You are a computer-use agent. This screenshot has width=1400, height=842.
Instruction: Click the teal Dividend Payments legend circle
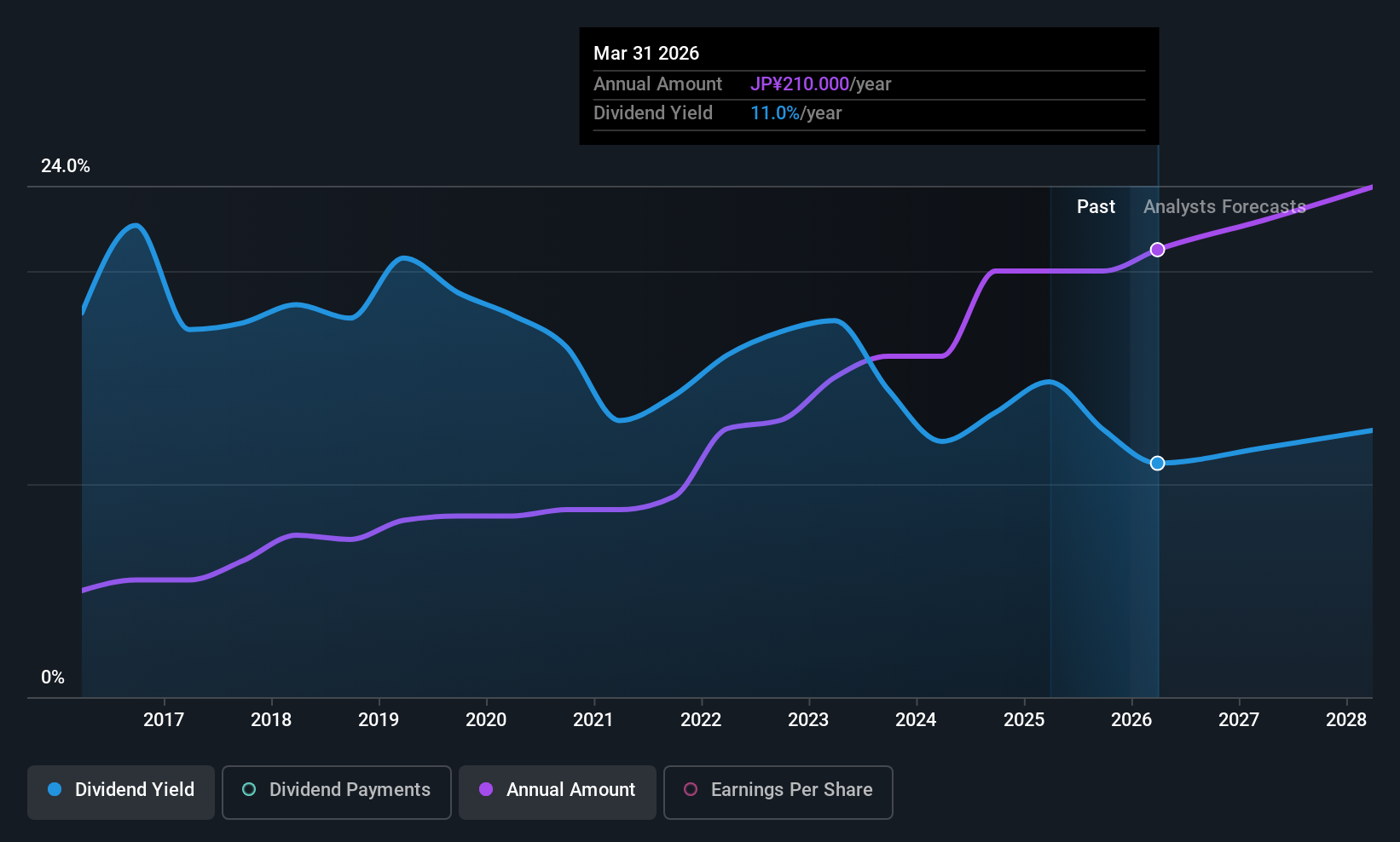coord(249,789)
